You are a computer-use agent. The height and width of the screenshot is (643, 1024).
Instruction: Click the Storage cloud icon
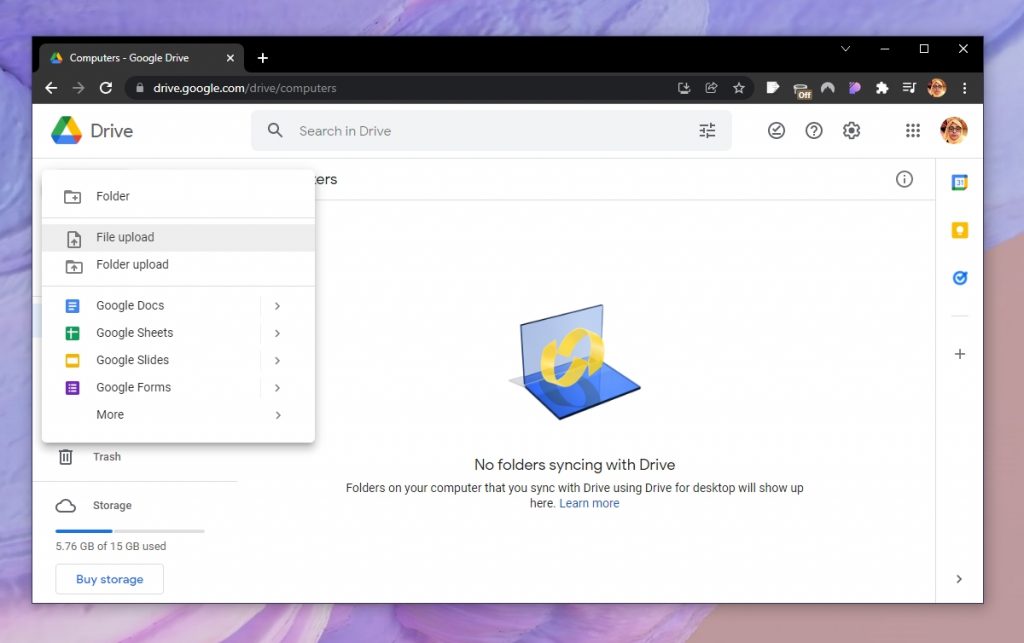tap(65, 506)
